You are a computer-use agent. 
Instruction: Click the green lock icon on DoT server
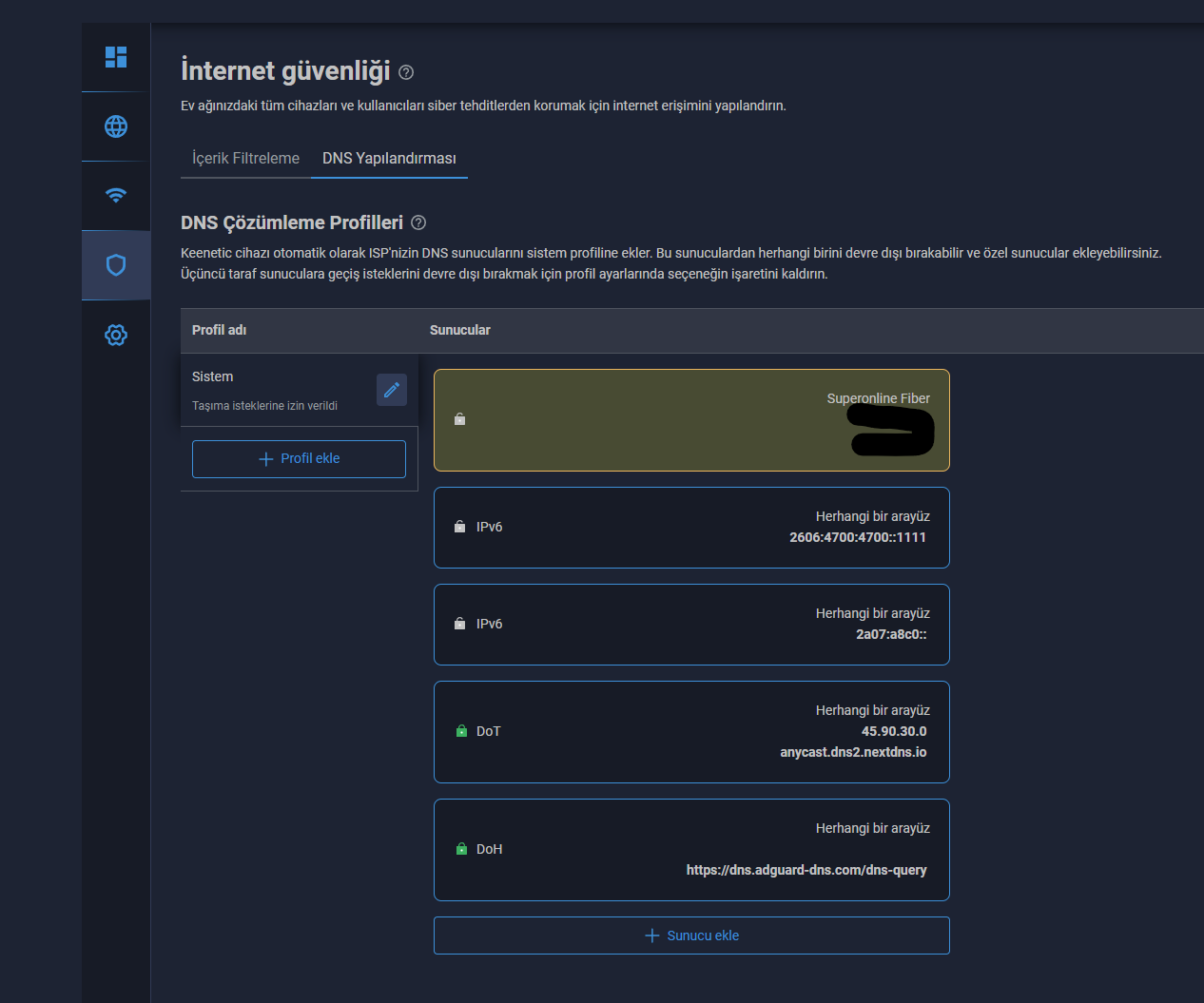pos(461,731)
